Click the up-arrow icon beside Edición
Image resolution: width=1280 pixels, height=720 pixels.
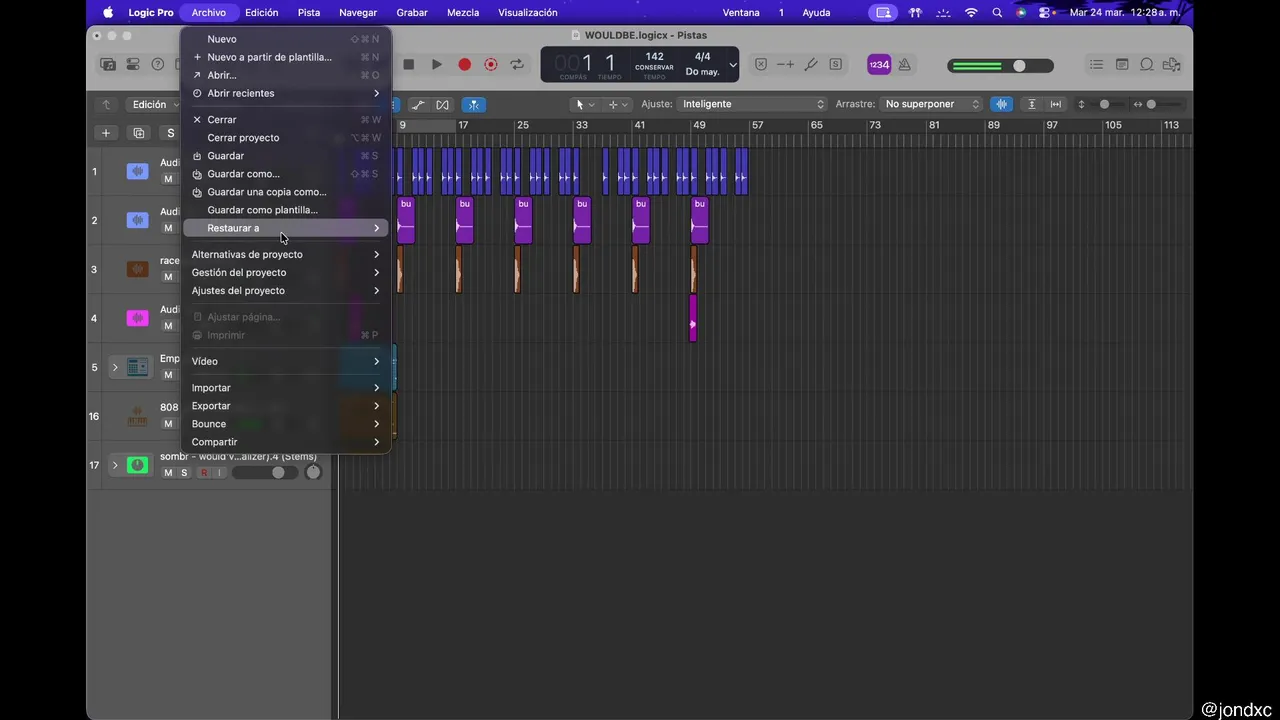[106, 104]
